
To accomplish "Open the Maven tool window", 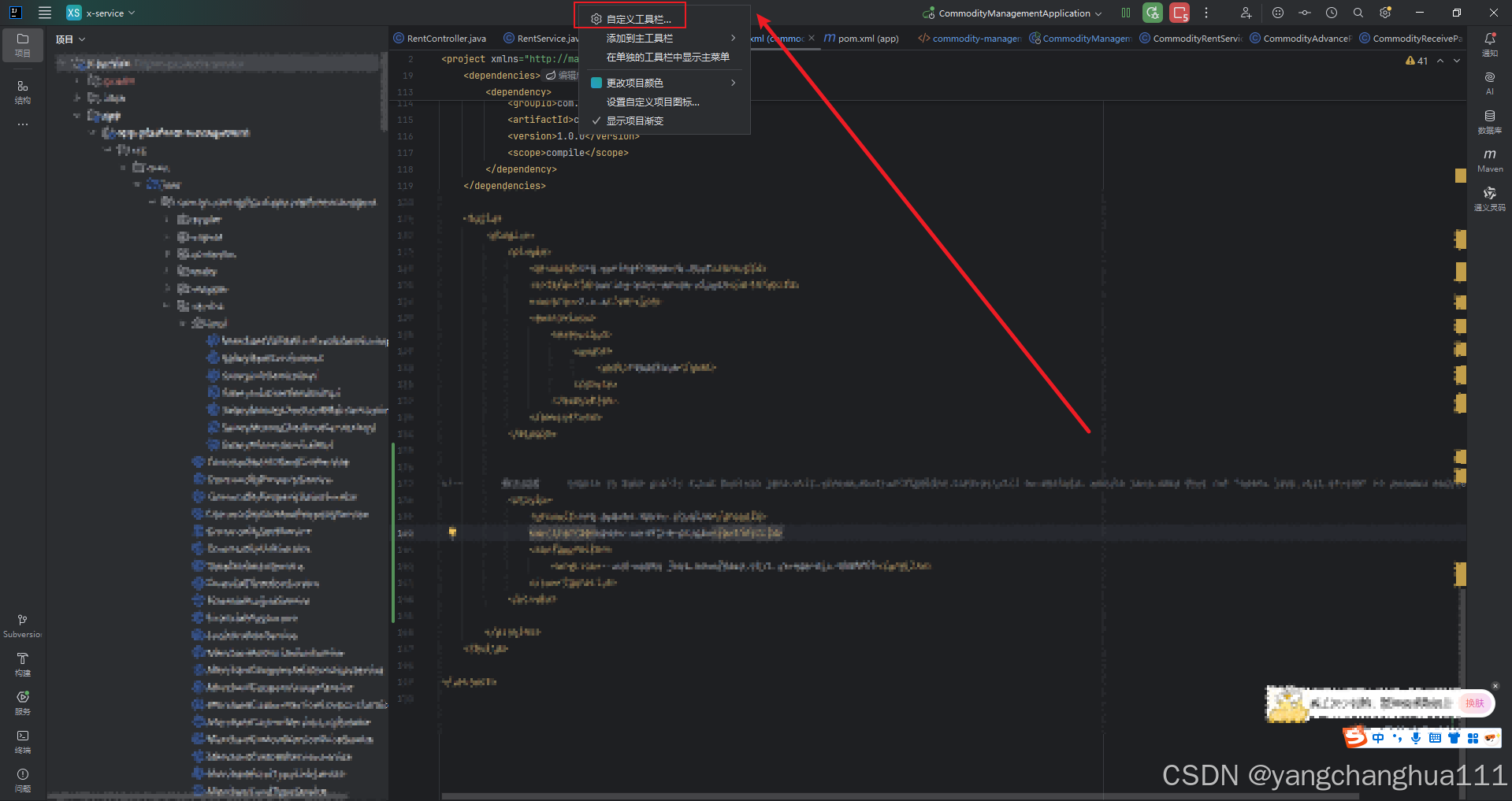I will (x=1490, y=160).
